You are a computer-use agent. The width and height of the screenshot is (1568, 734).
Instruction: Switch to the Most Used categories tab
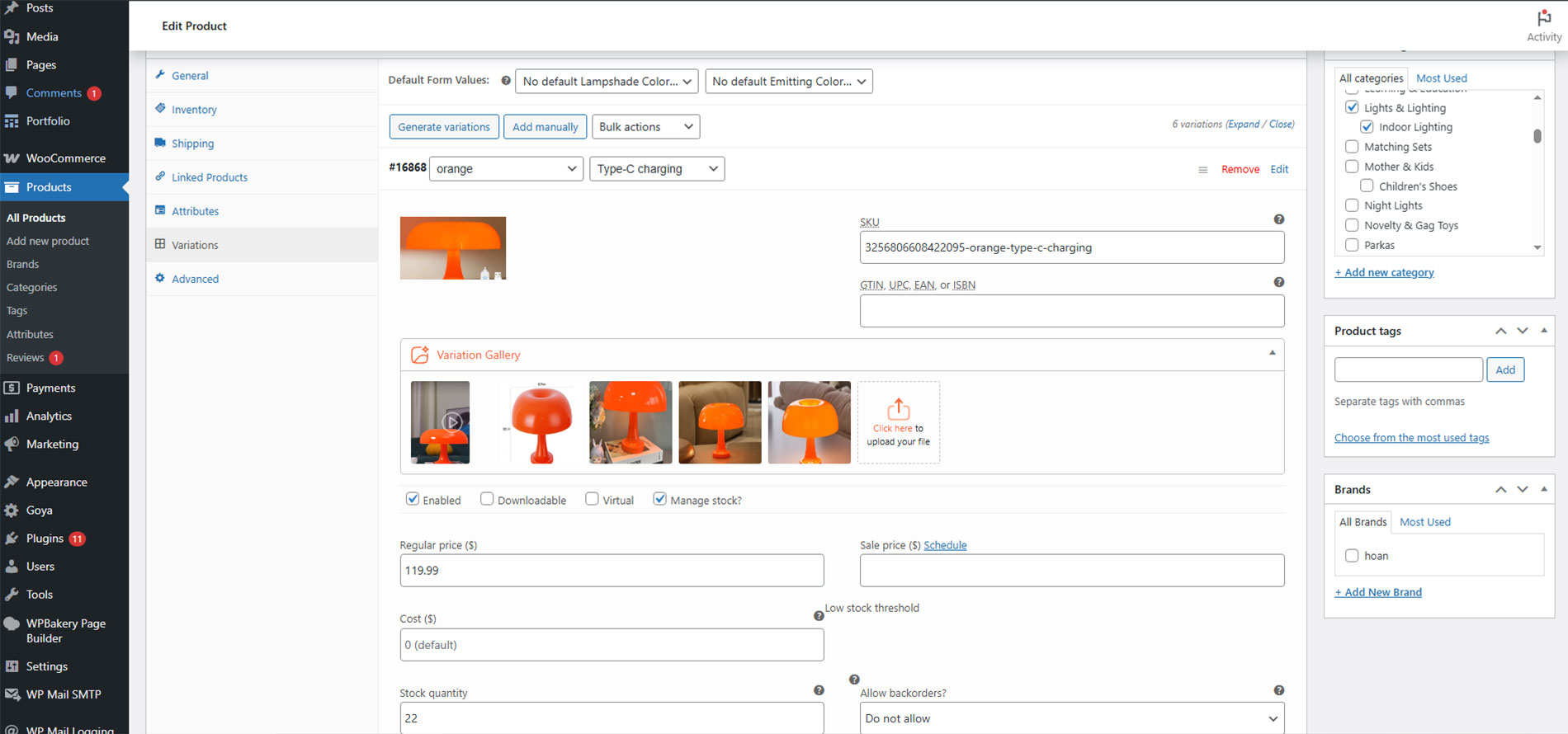pyautogui.click(x=1441, y=78)
